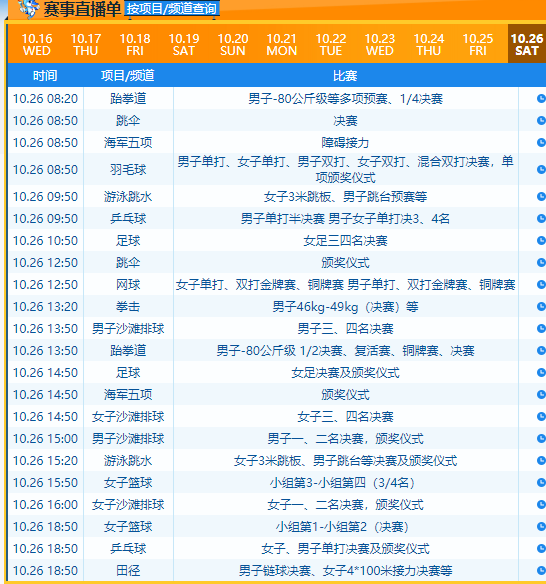Click clock icon for 男子三、四名决赛 row
The height and width of the screenshot is (584, 546).
click(541, 328)
